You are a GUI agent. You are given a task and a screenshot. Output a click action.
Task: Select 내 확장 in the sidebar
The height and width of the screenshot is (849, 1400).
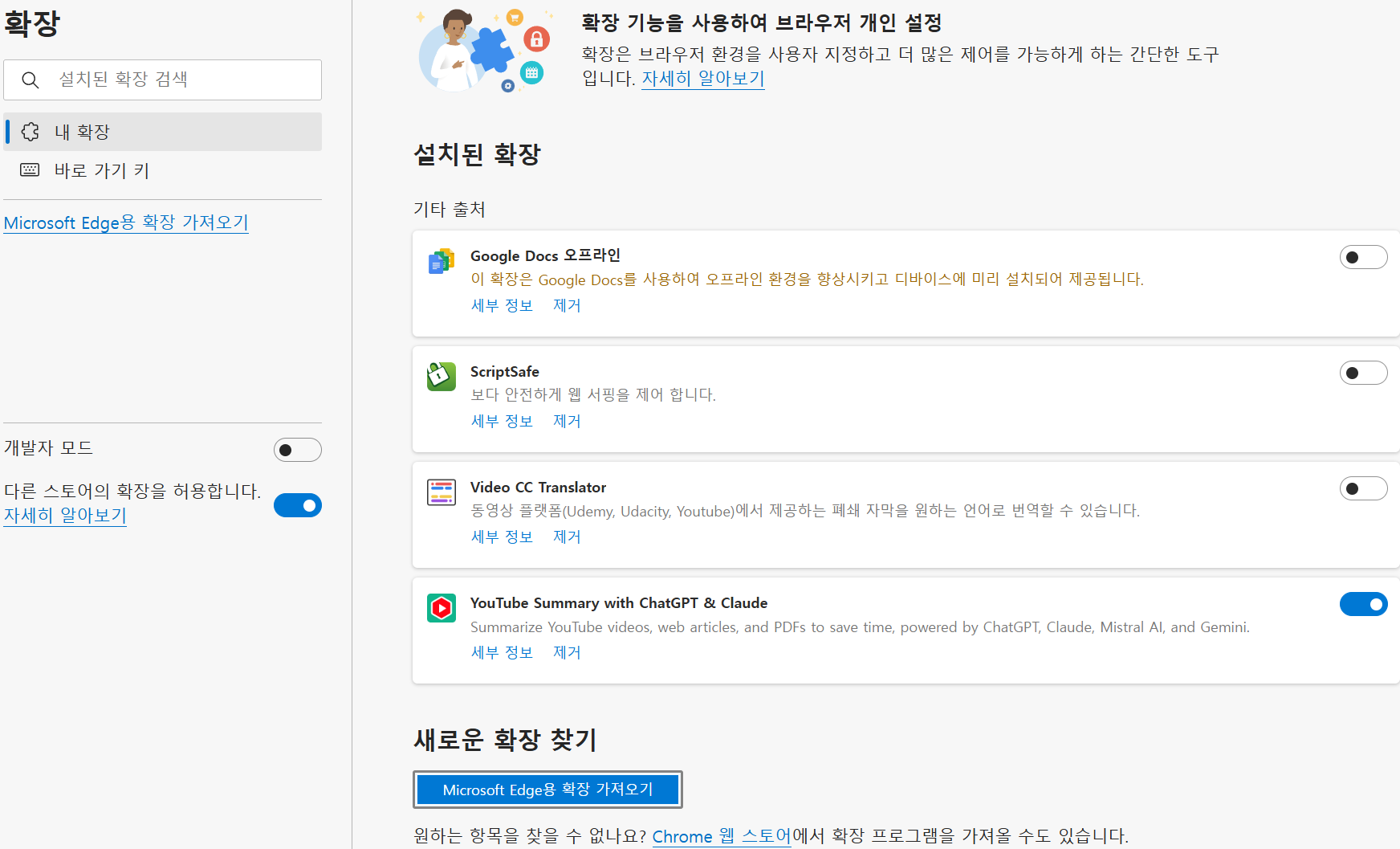(163, 132)
